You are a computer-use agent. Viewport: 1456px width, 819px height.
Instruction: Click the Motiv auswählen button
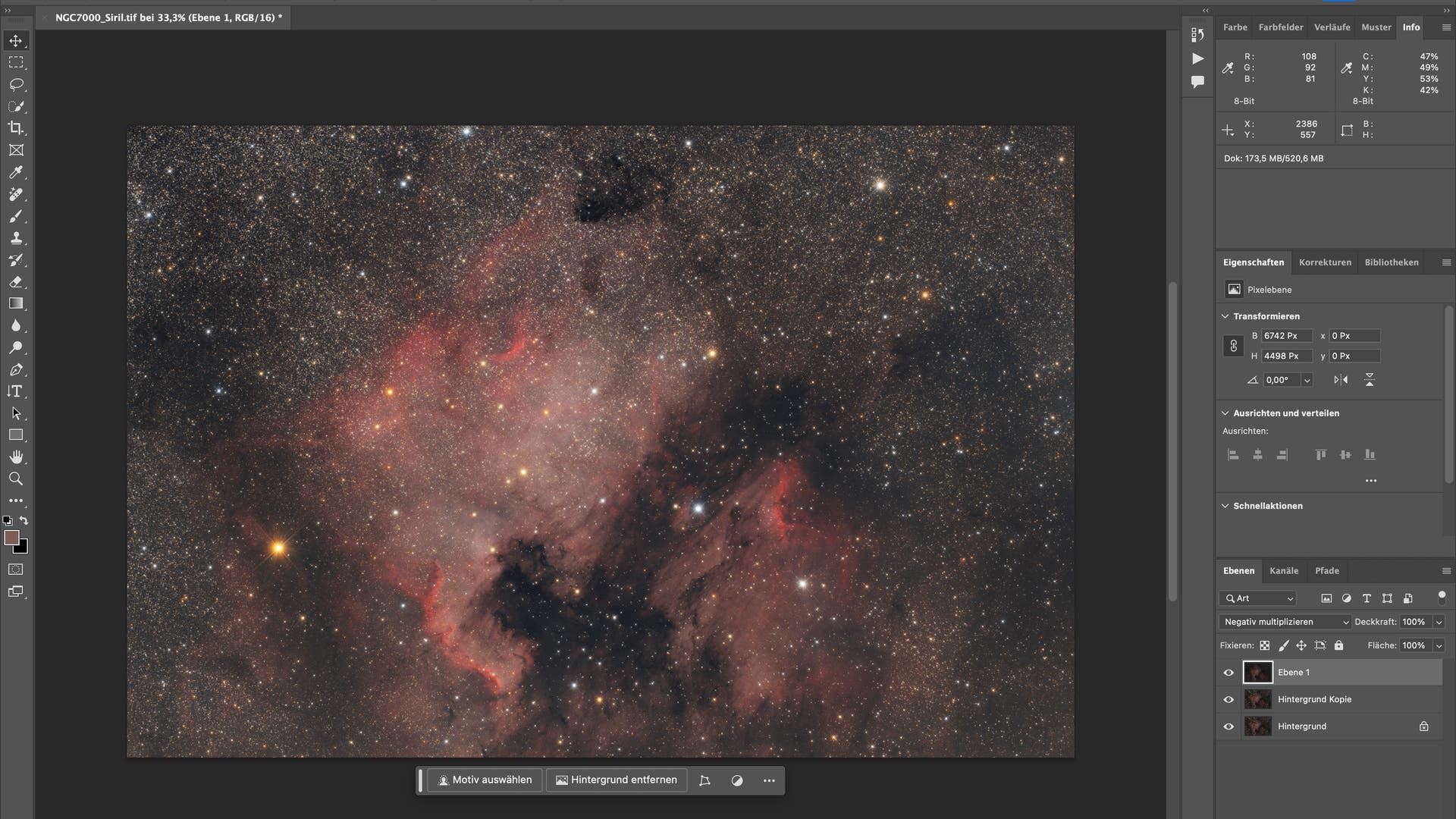[x=485, y=780]
